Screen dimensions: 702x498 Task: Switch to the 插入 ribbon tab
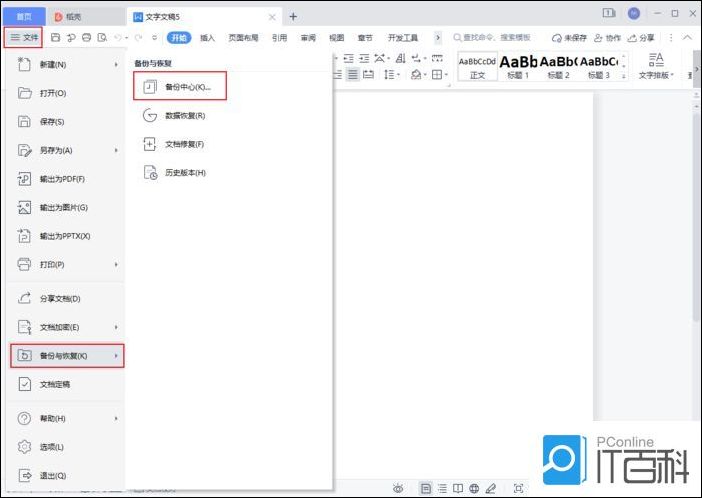(207, 38)
